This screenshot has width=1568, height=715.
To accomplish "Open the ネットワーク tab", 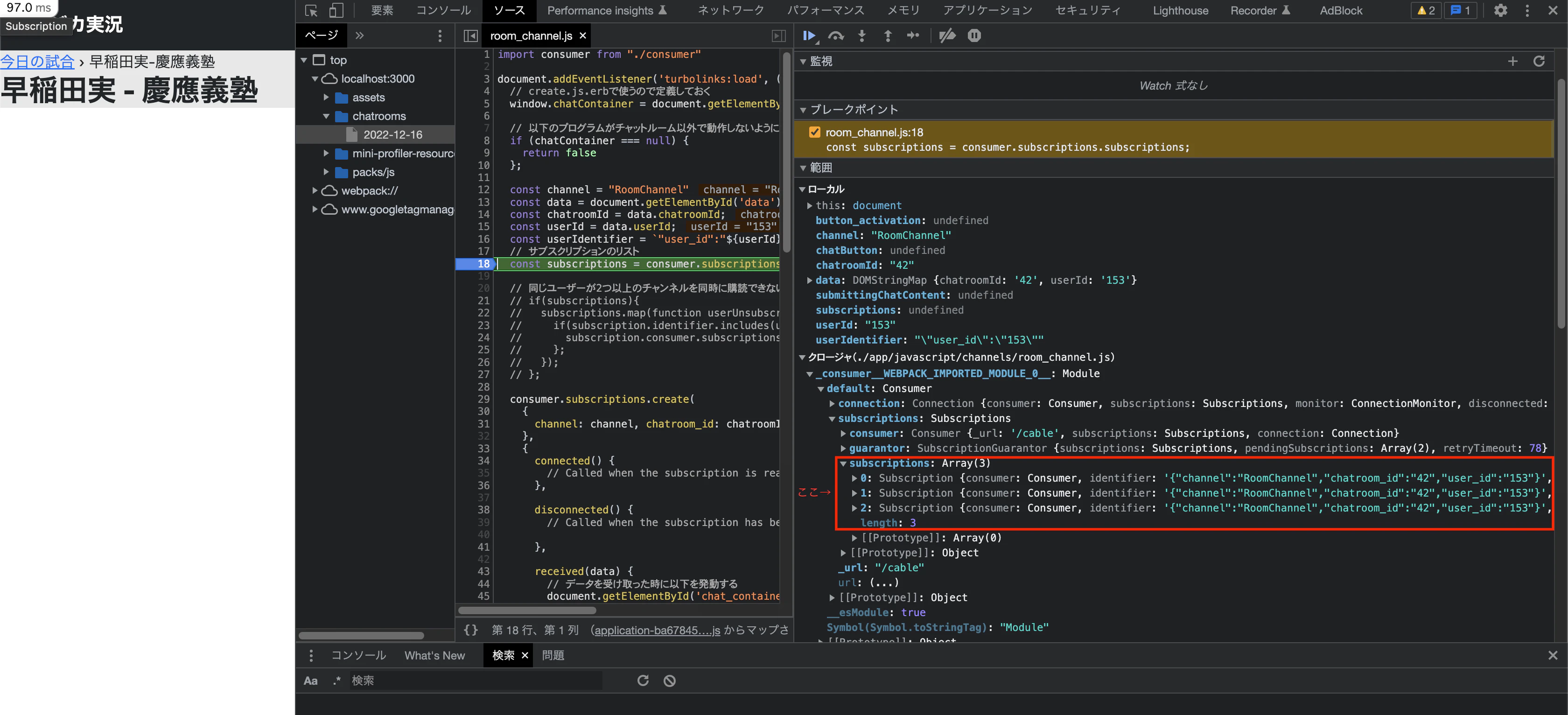I will 730,11.
